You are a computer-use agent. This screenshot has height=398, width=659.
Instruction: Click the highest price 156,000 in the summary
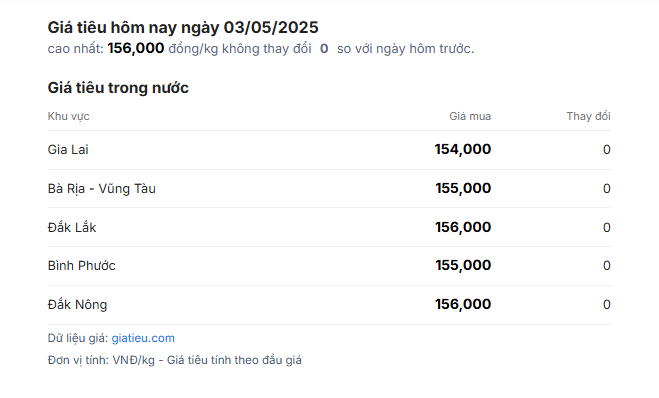pos(136,48)
